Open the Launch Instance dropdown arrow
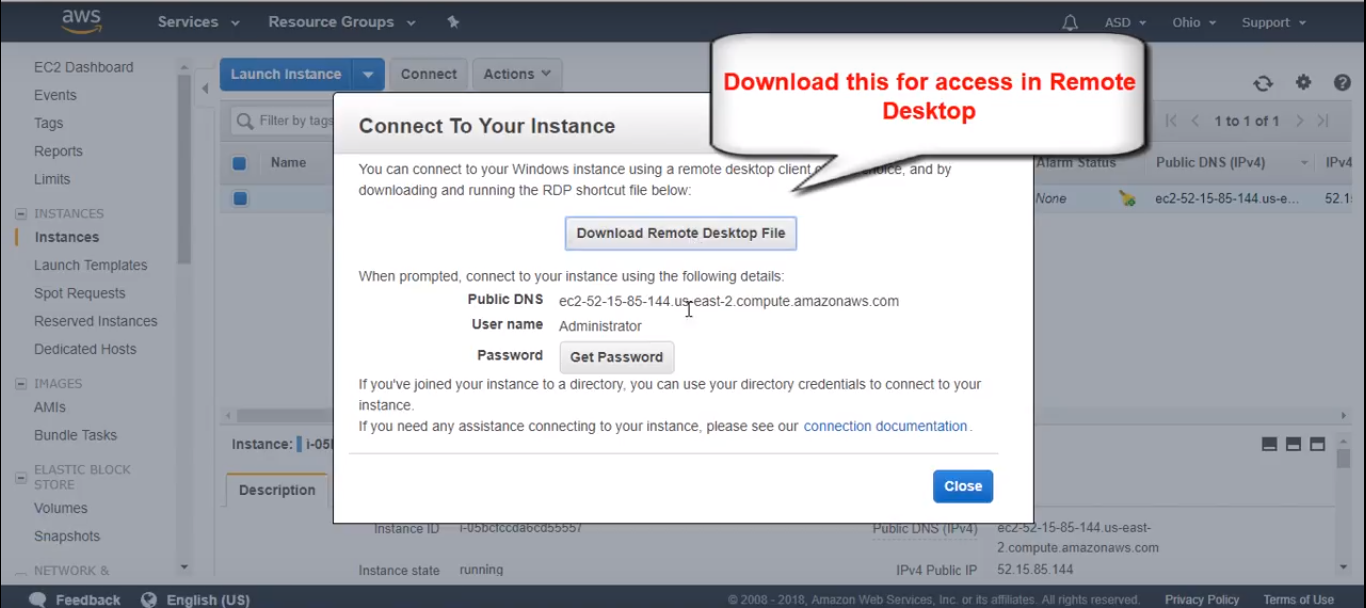Image resolution: width=1366 pixels, height=608 pixels. click(x=368, y=74)
